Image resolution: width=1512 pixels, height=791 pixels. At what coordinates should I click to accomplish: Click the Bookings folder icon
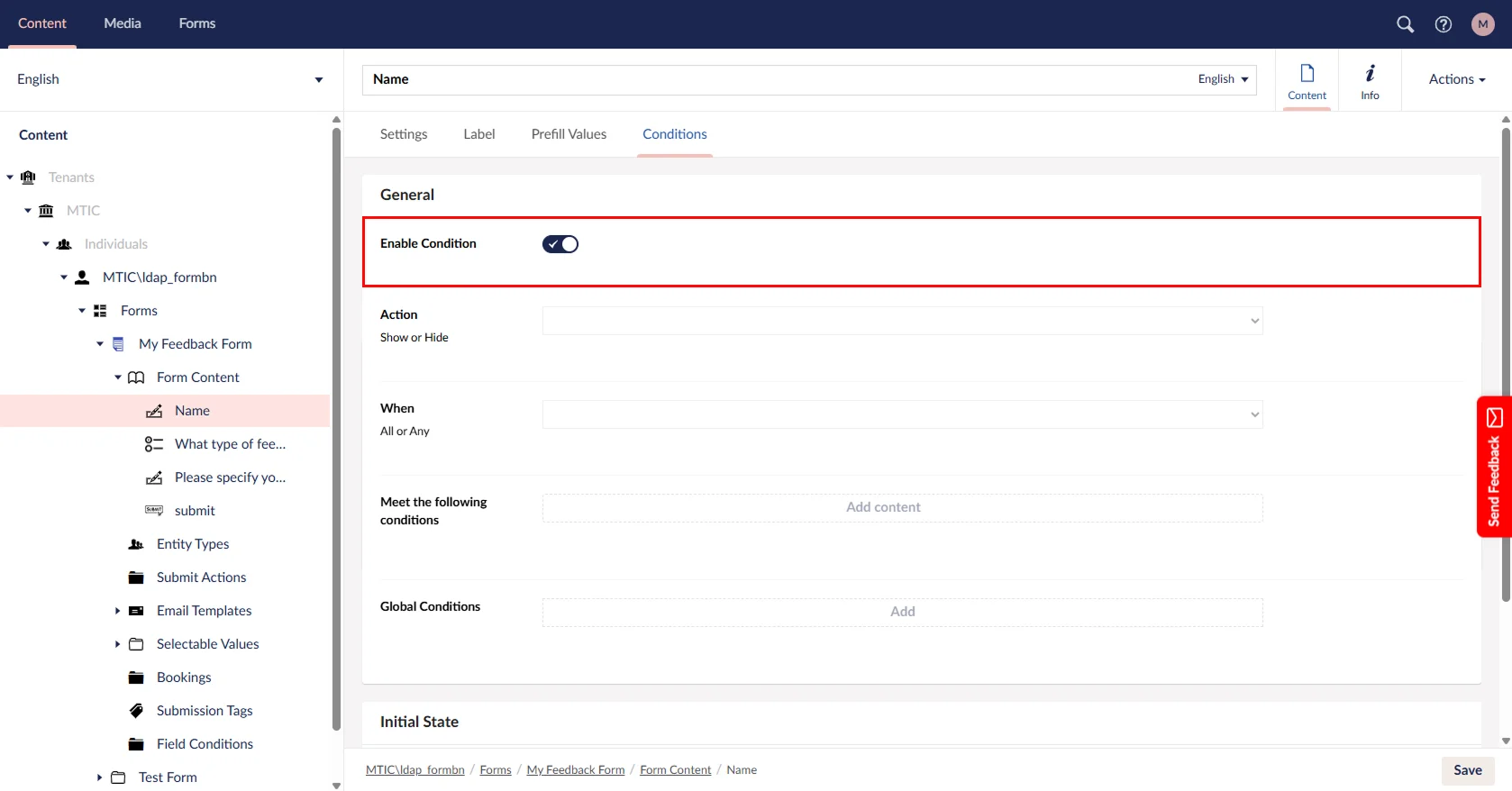tap(136, 677)
